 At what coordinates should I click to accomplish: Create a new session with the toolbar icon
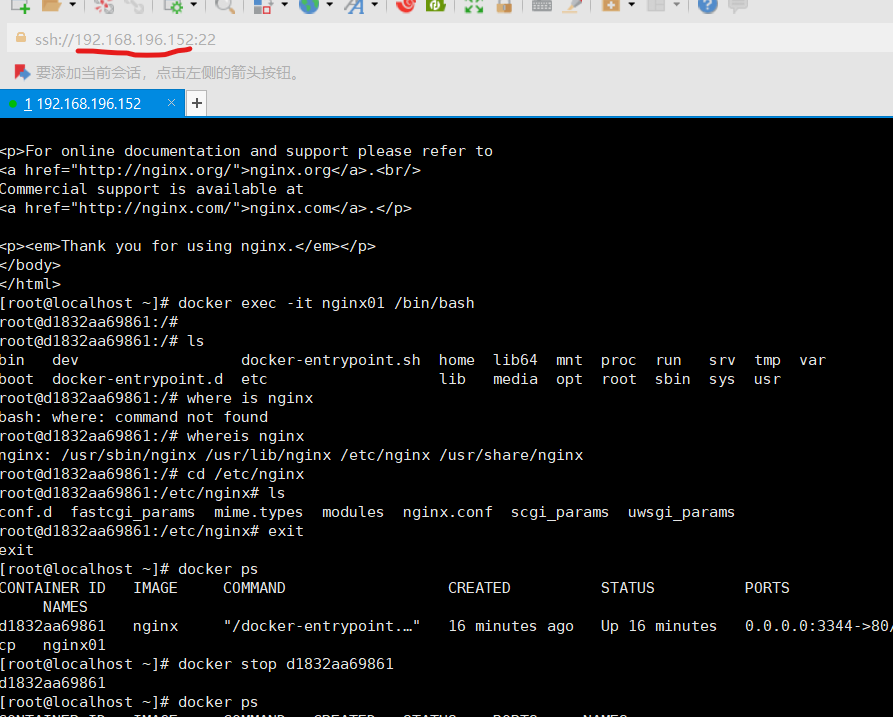(21, 6)
